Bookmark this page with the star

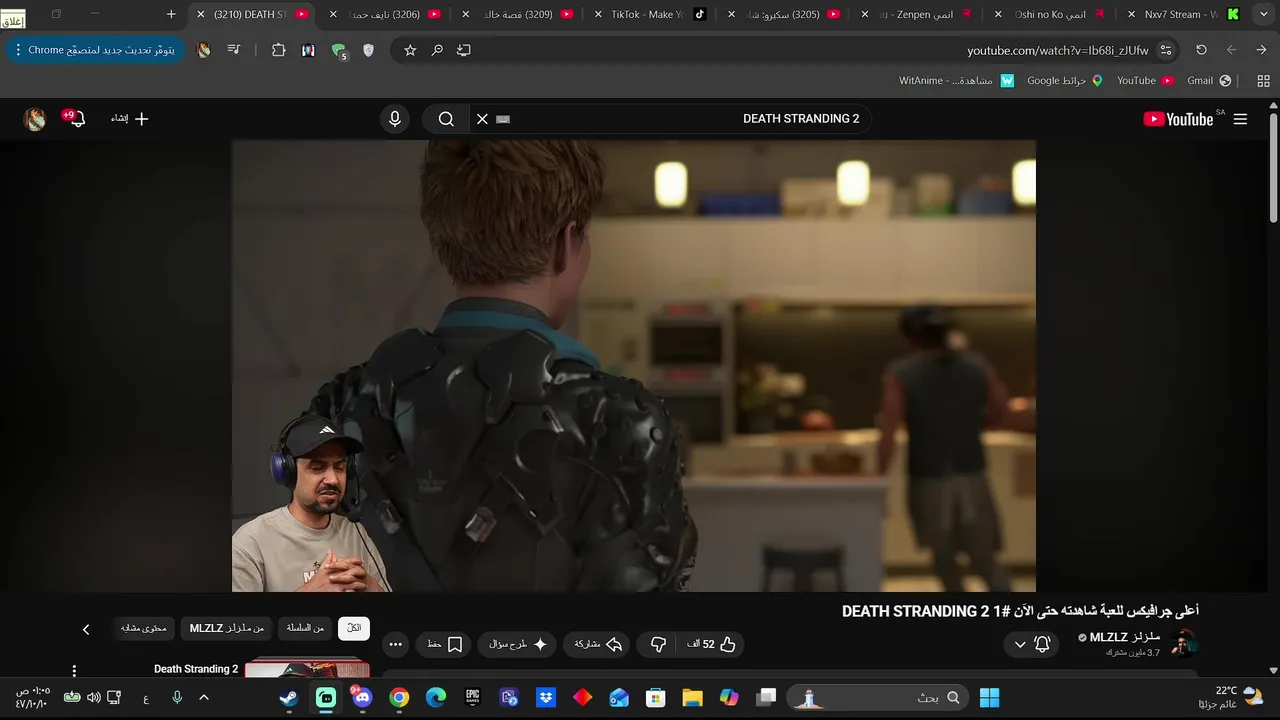[x=410, y=50]
